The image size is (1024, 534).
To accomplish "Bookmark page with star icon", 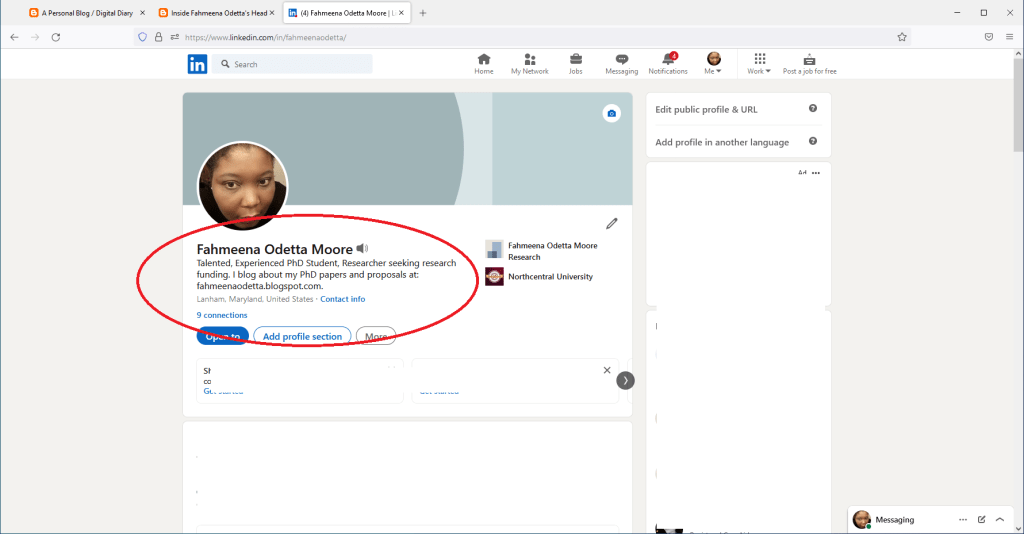I will point(902,37).
